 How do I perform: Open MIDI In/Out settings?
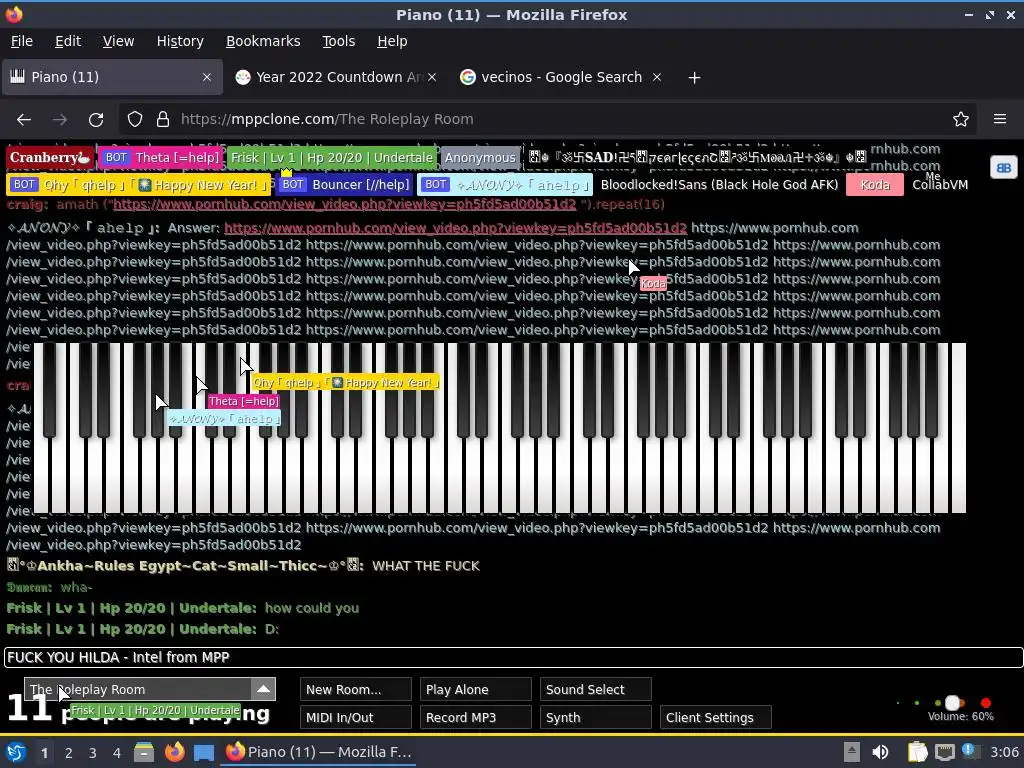tap(355, 717)
